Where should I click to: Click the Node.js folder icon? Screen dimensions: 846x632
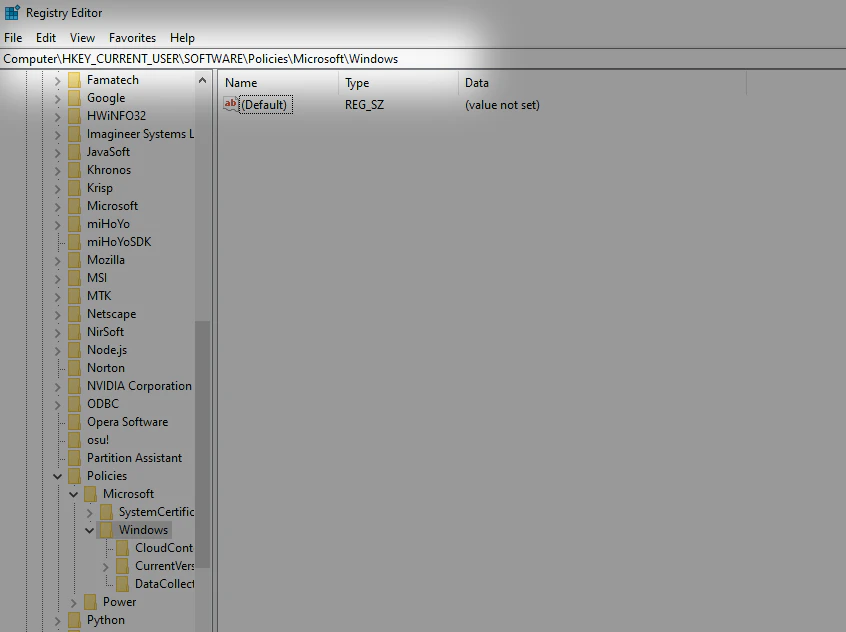click(x=74, y=350)
